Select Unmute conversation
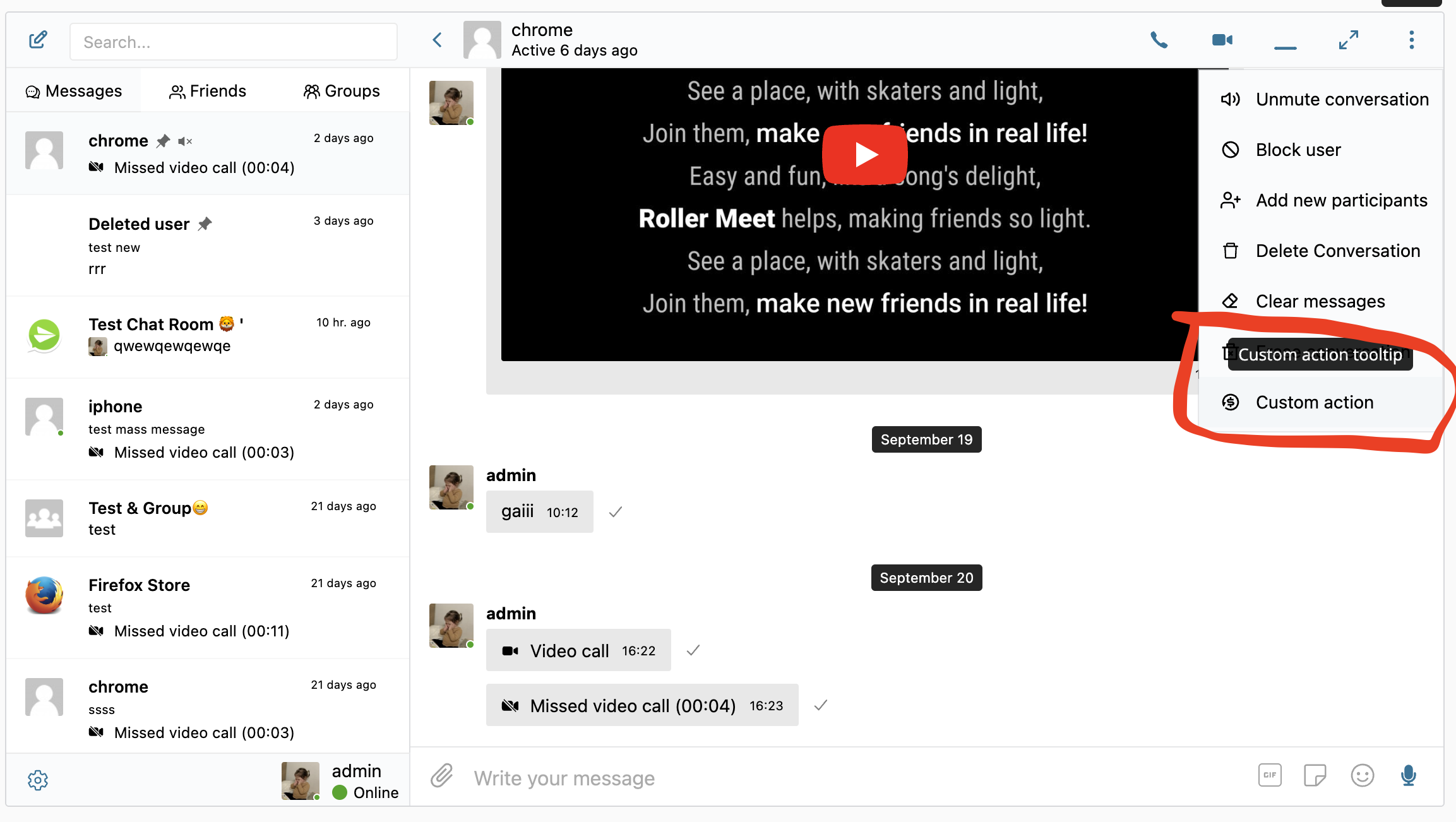 [1341, 99]
